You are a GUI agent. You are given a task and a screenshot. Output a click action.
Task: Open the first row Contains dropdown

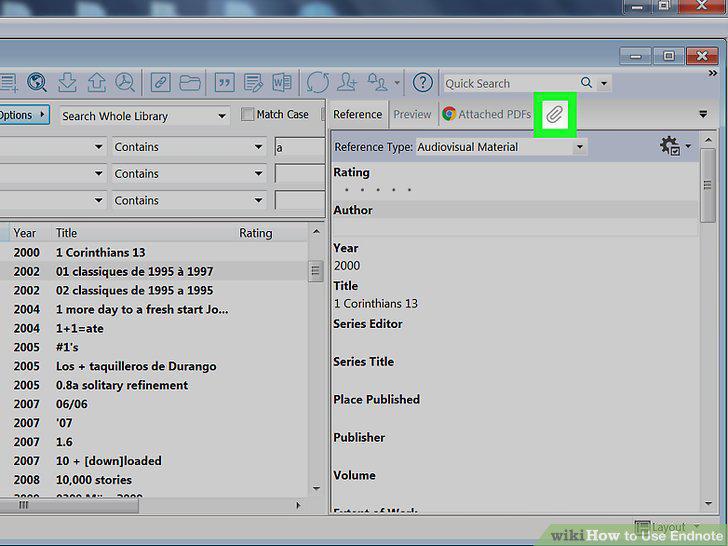tap(189, 147)
